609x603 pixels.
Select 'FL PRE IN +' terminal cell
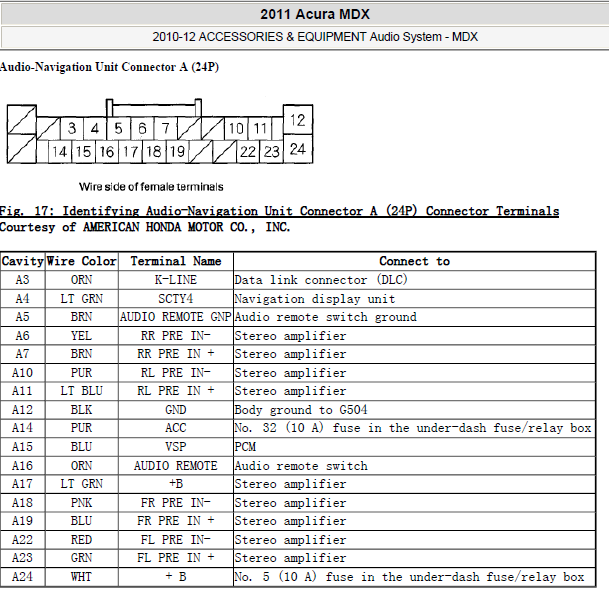[176, 558]
